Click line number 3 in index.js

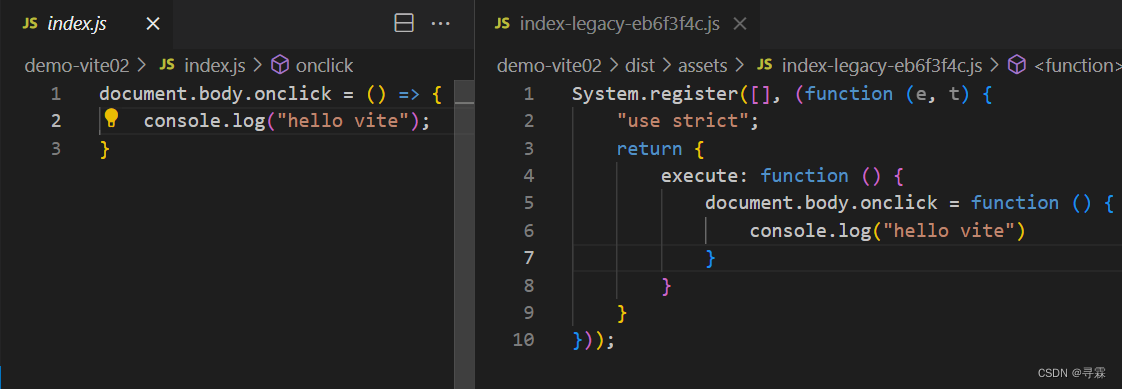pyautogui.click(x=56, y=149)
